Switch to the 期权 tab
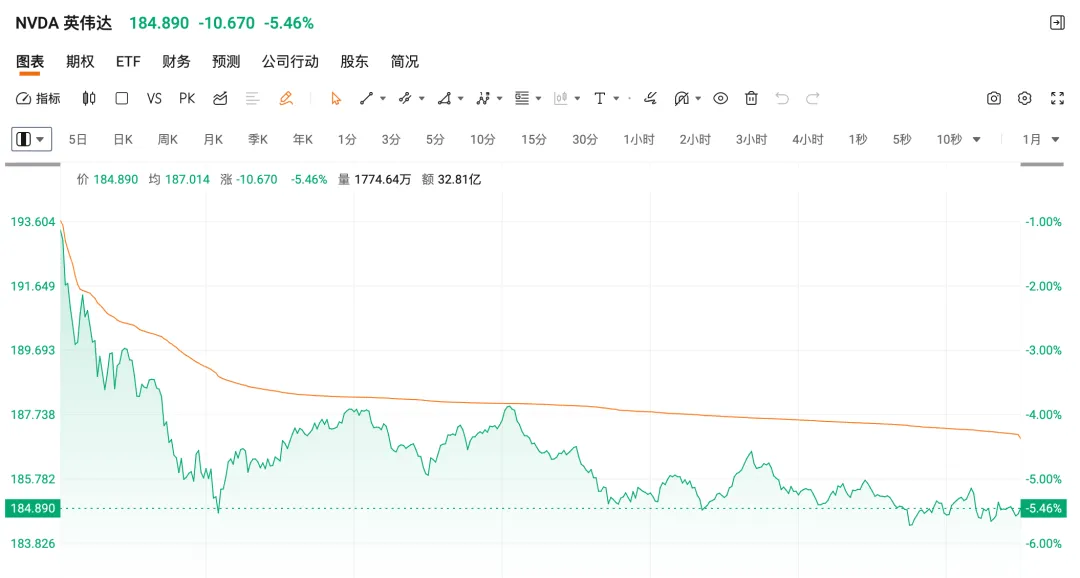Screen dimensions: 1080x578 coord(80,61)
